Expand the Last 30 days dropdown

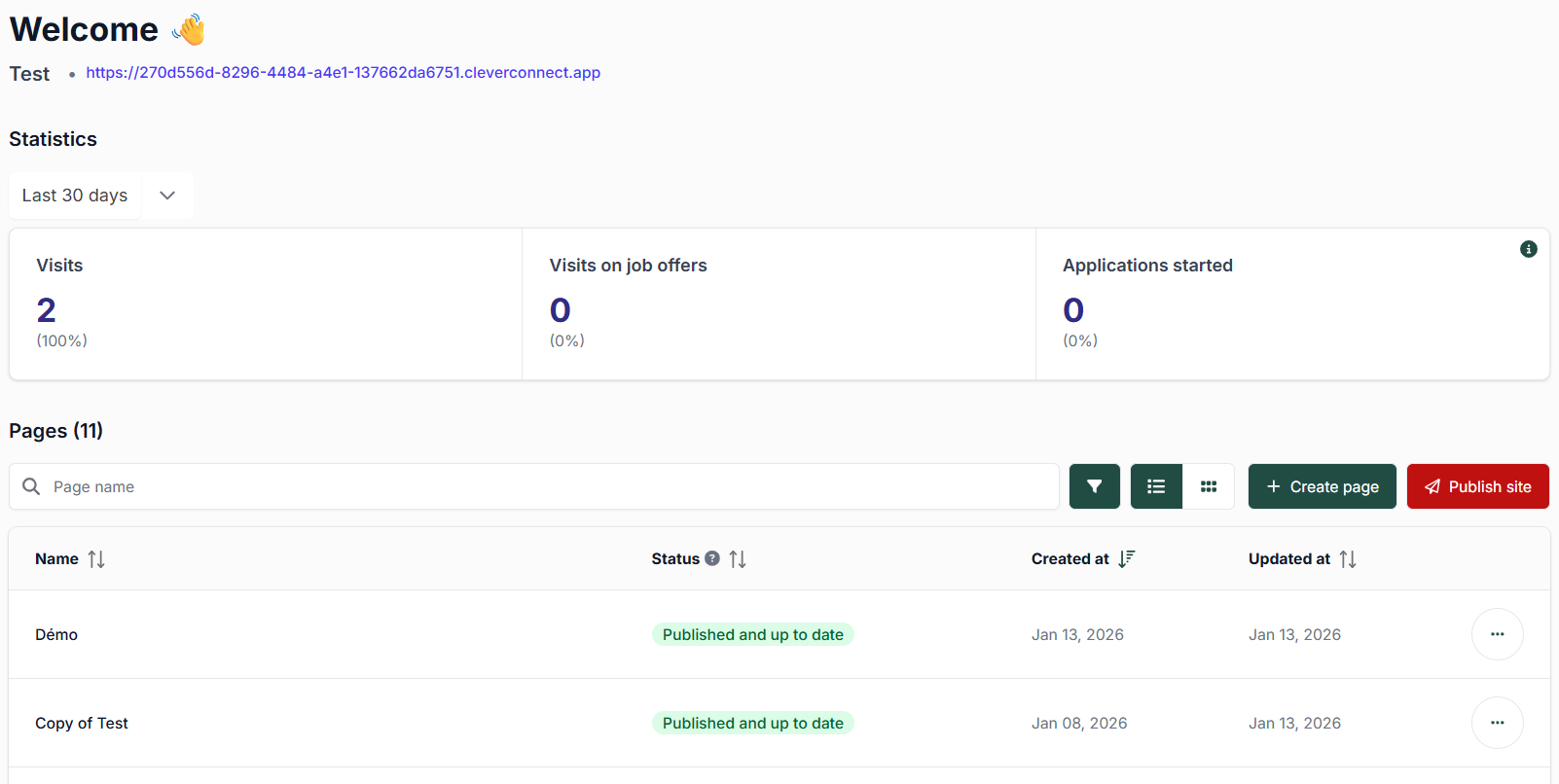click(76, 196)
